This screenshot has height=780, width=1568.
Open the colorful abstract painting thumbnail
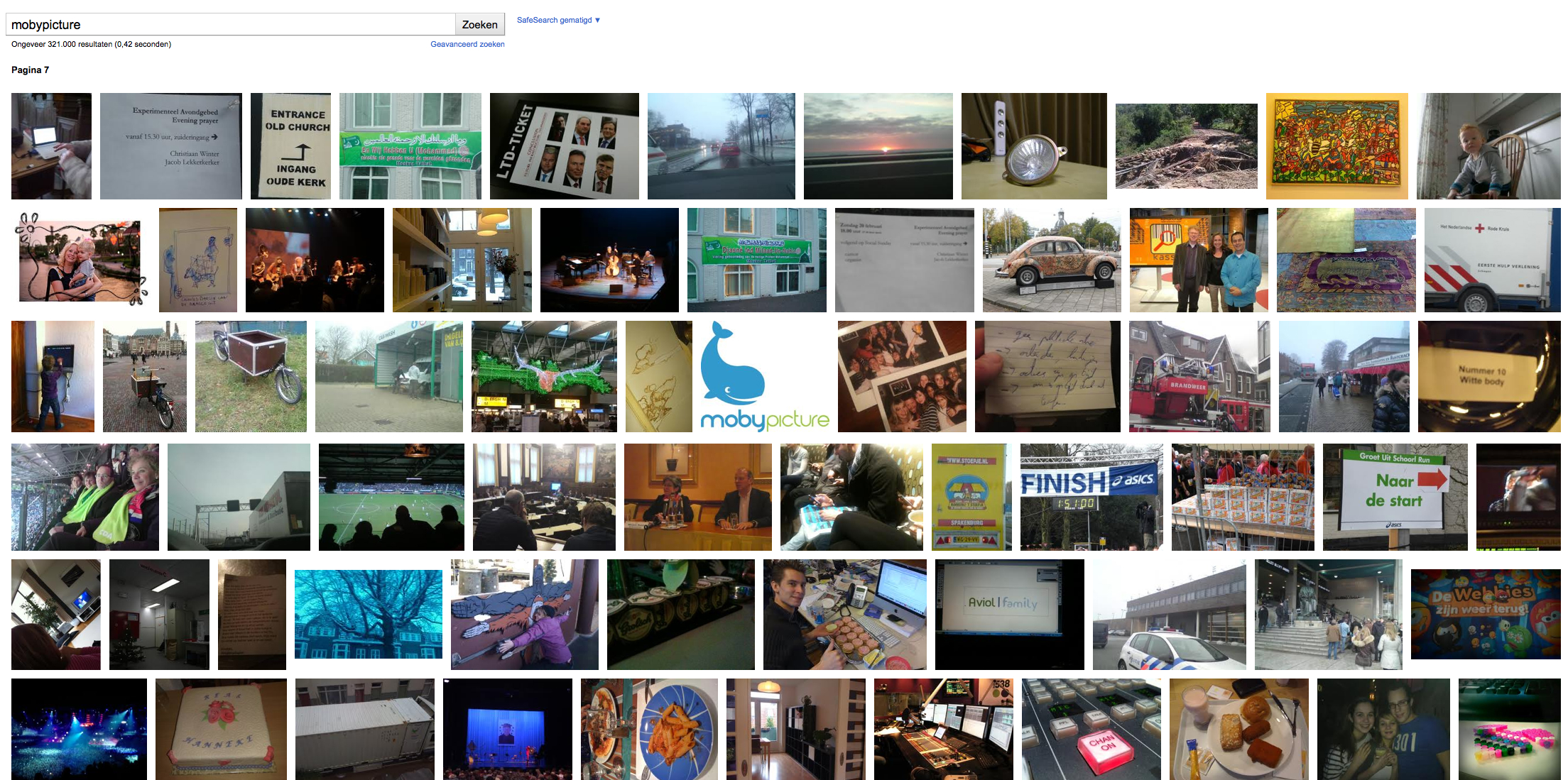(1336, 145)
